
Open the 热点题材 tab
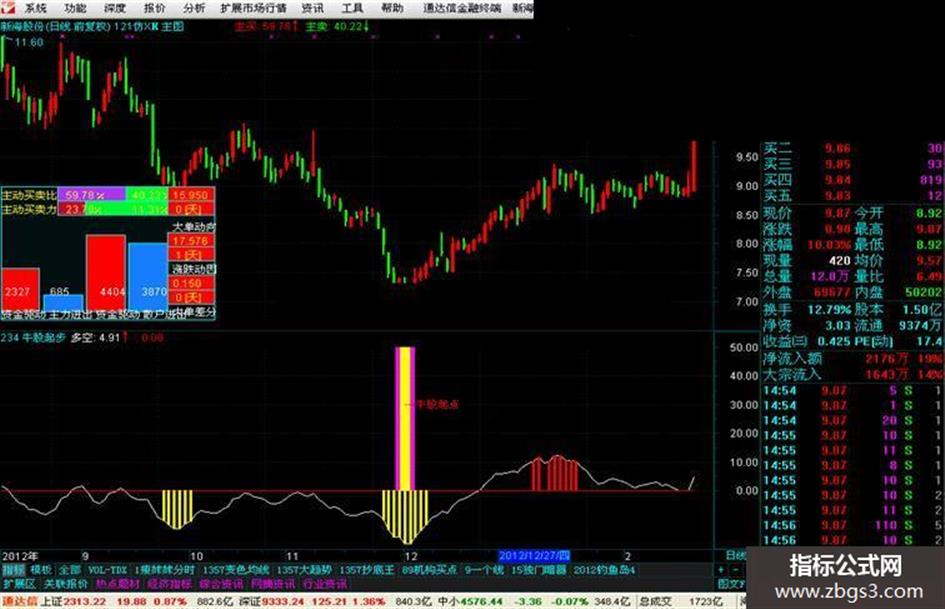118,584
